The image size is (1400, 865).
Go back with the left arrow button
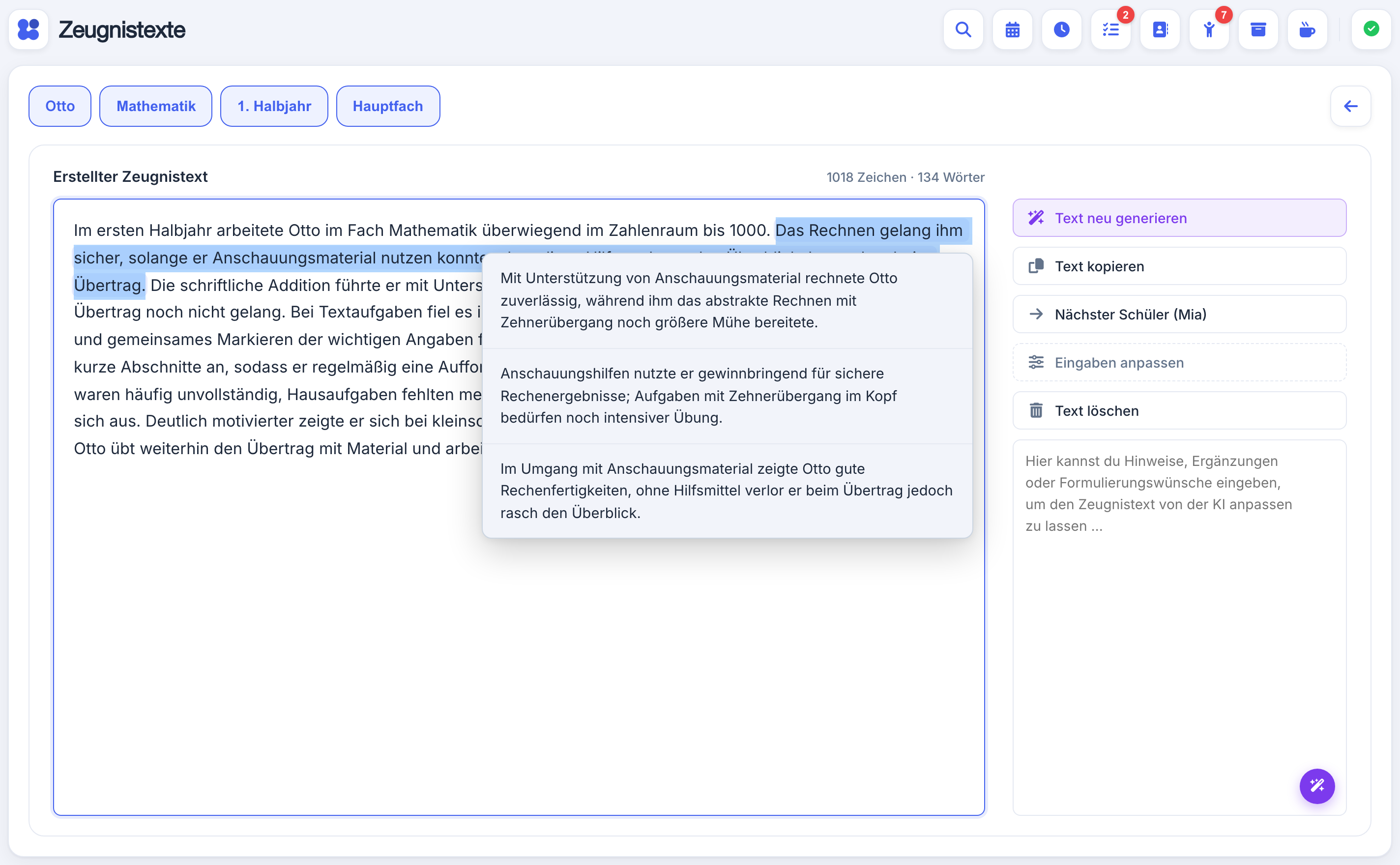click(x=1351, y=107)
